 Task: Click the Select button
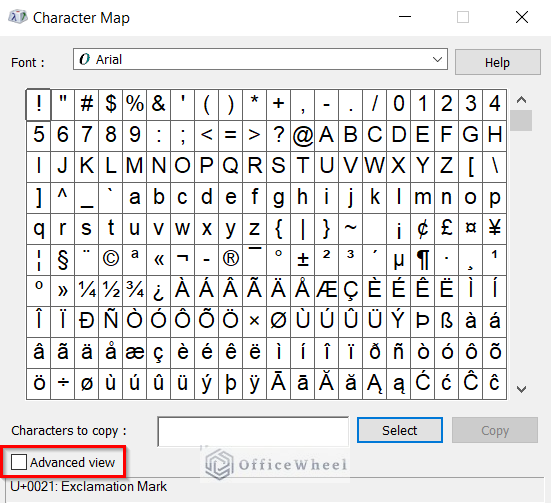coord(400,430)
